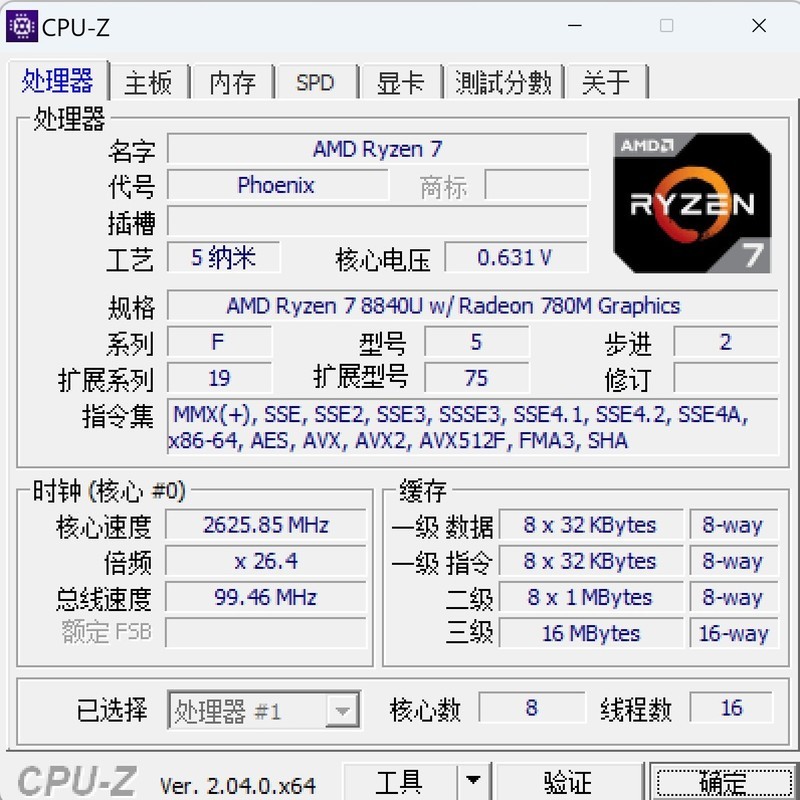Click the 三级 cache field showing 16 MBytes
Screen dimensions: 800x800
[591, 633]
